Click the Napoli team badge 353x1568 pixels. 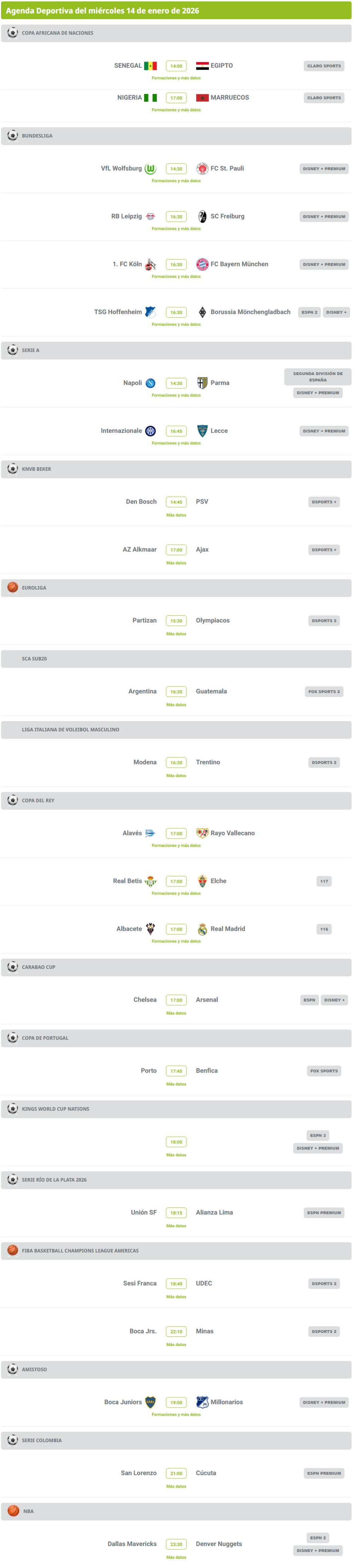coord(150,383)
